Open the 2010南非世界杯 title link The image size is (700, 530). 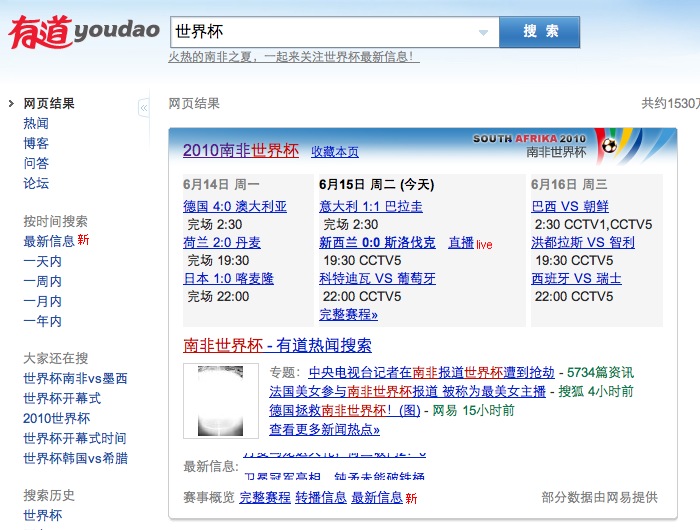241,150
